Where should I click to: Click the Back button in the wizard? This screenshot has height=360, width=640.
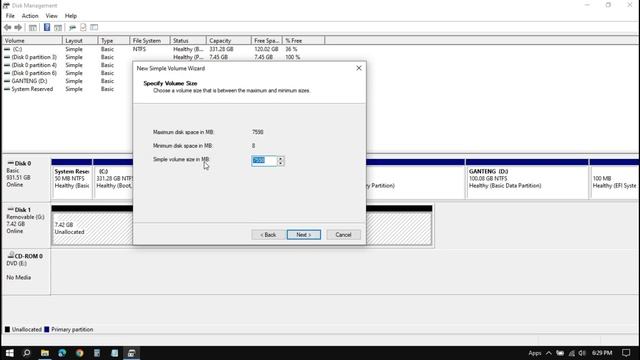[268, 235]
